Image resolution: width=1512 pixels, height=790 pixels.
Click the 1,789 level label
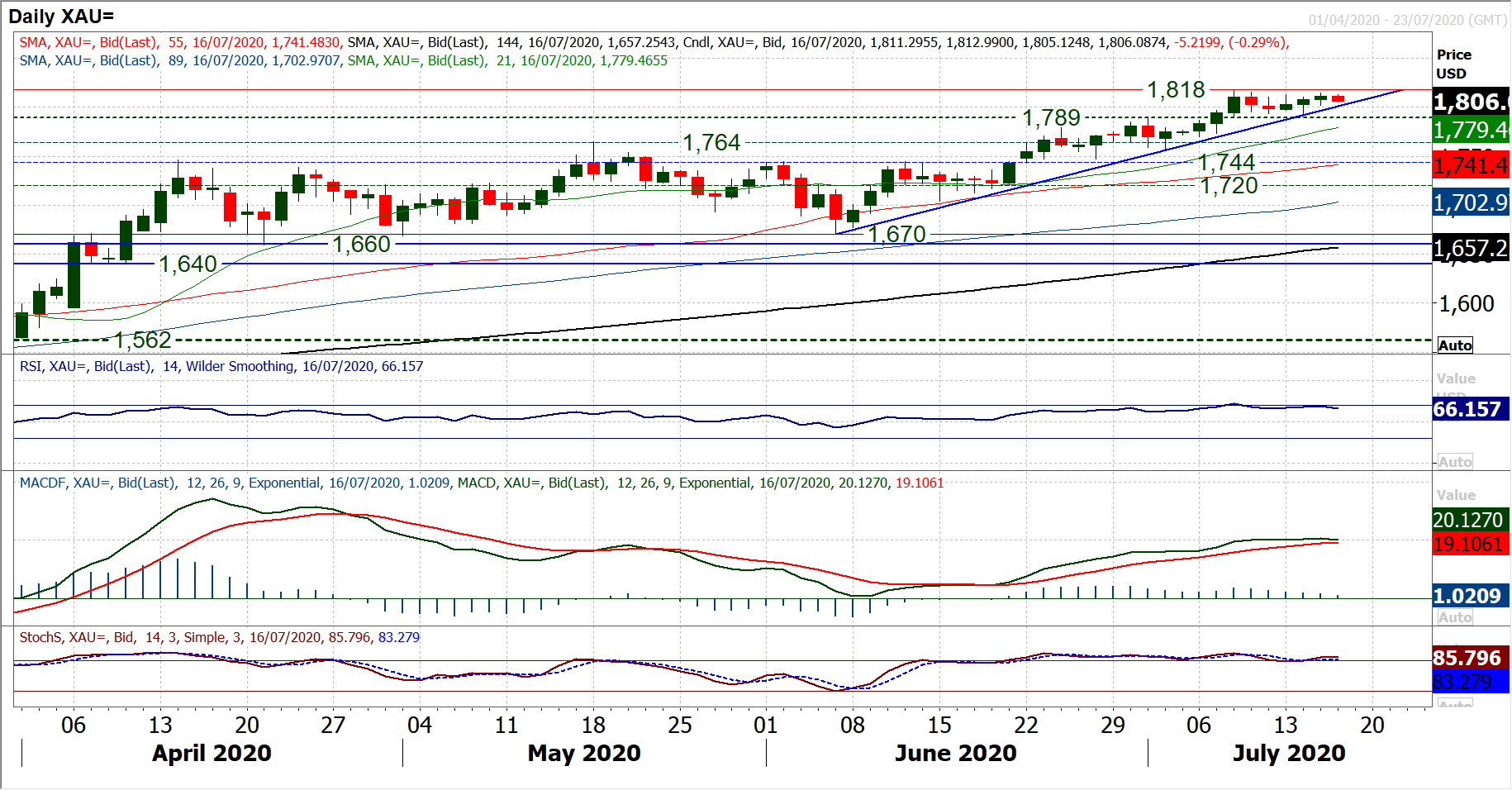1051,118
